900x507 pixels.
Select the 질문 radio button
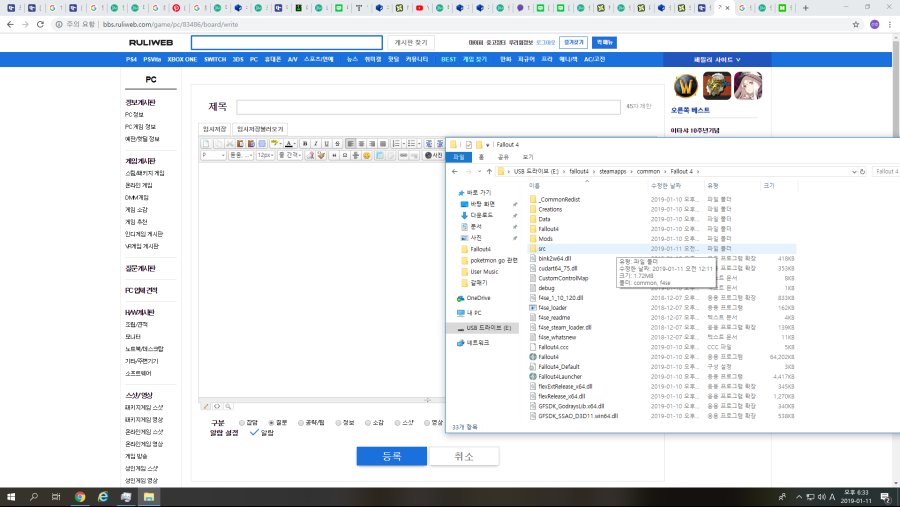[x=272, y=422]
